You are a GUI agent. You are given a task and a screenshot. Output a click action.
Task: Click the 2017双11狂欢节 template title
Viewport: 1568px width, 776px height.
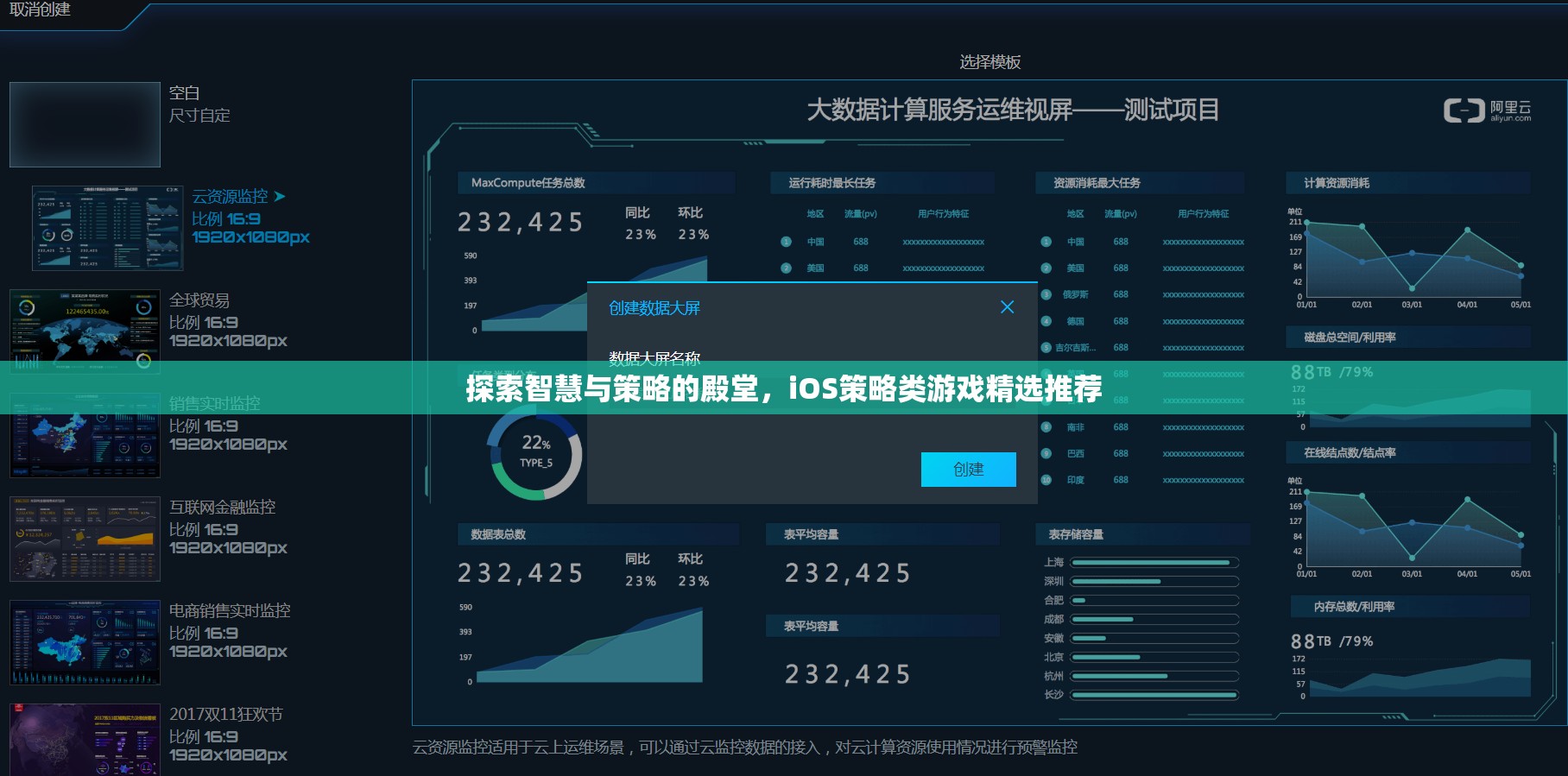(x=226, y=715)
